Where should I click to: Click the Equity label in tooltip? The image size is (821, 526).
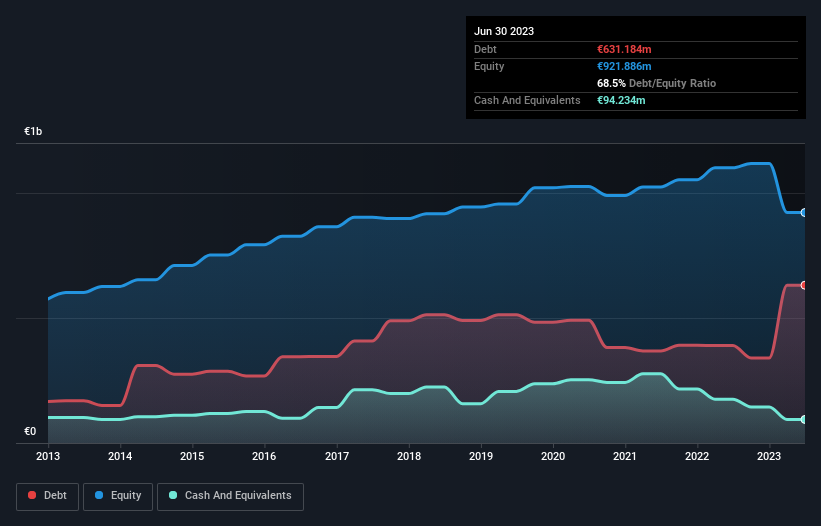pyautogui.click(x=489, y=66)
